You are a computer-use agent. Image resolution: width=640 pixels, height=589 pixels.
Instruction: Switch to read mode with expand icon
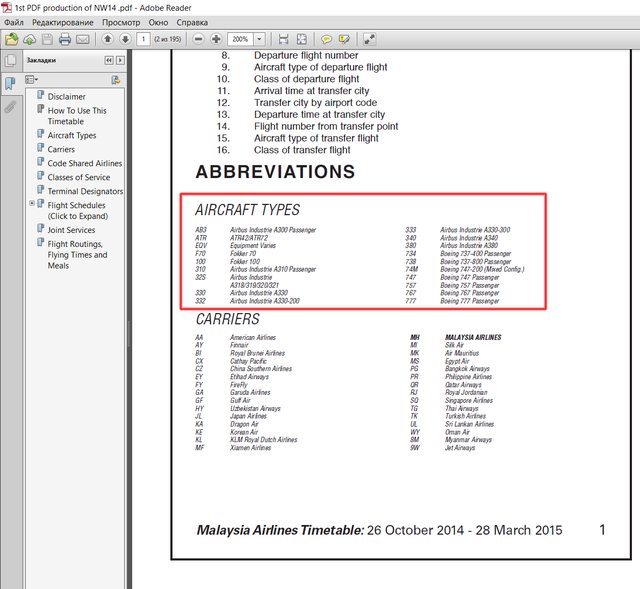pos(369,39)
